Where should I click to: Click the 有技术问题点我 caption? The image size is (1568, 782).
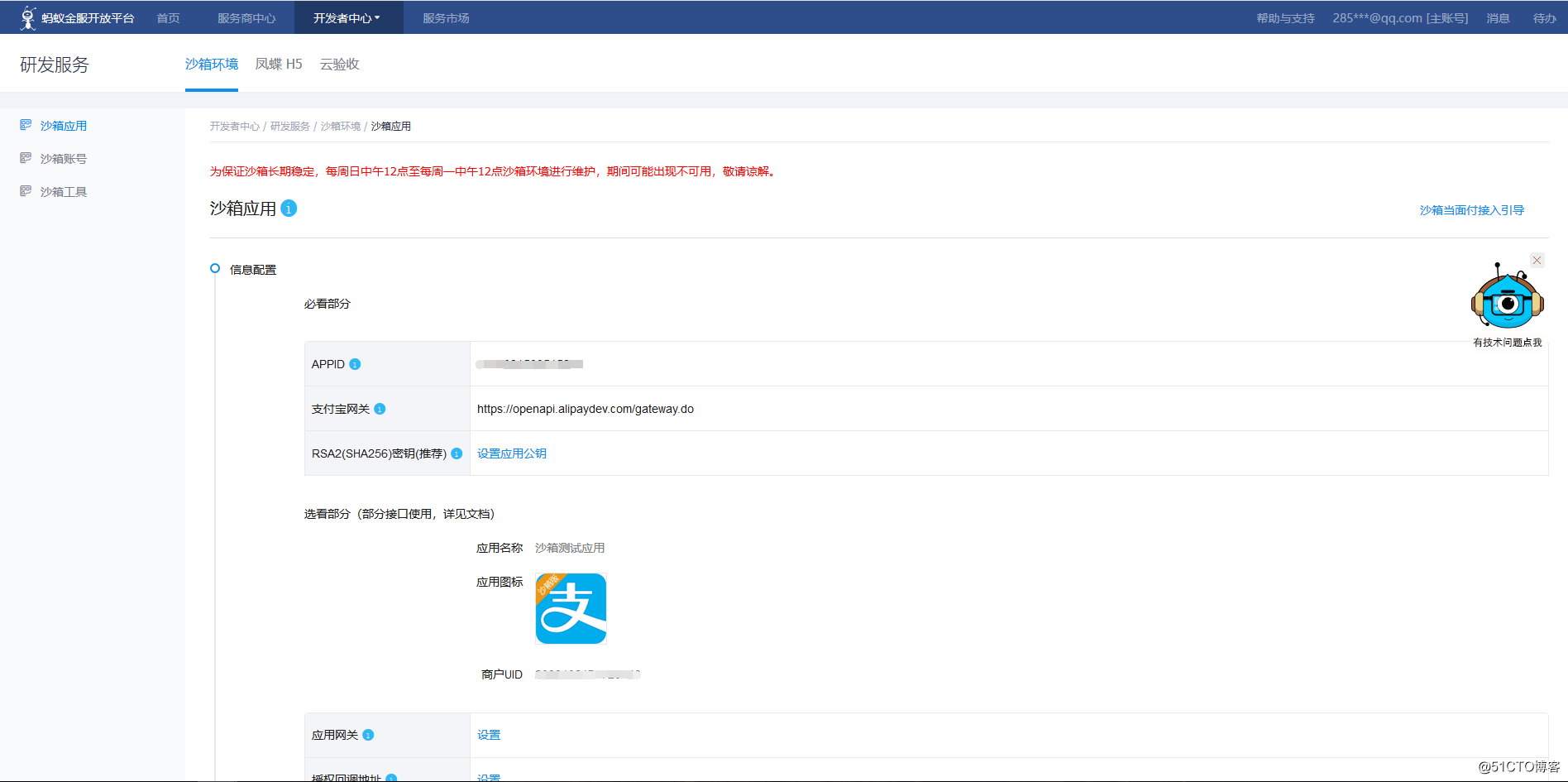[x=1507, y=343]
